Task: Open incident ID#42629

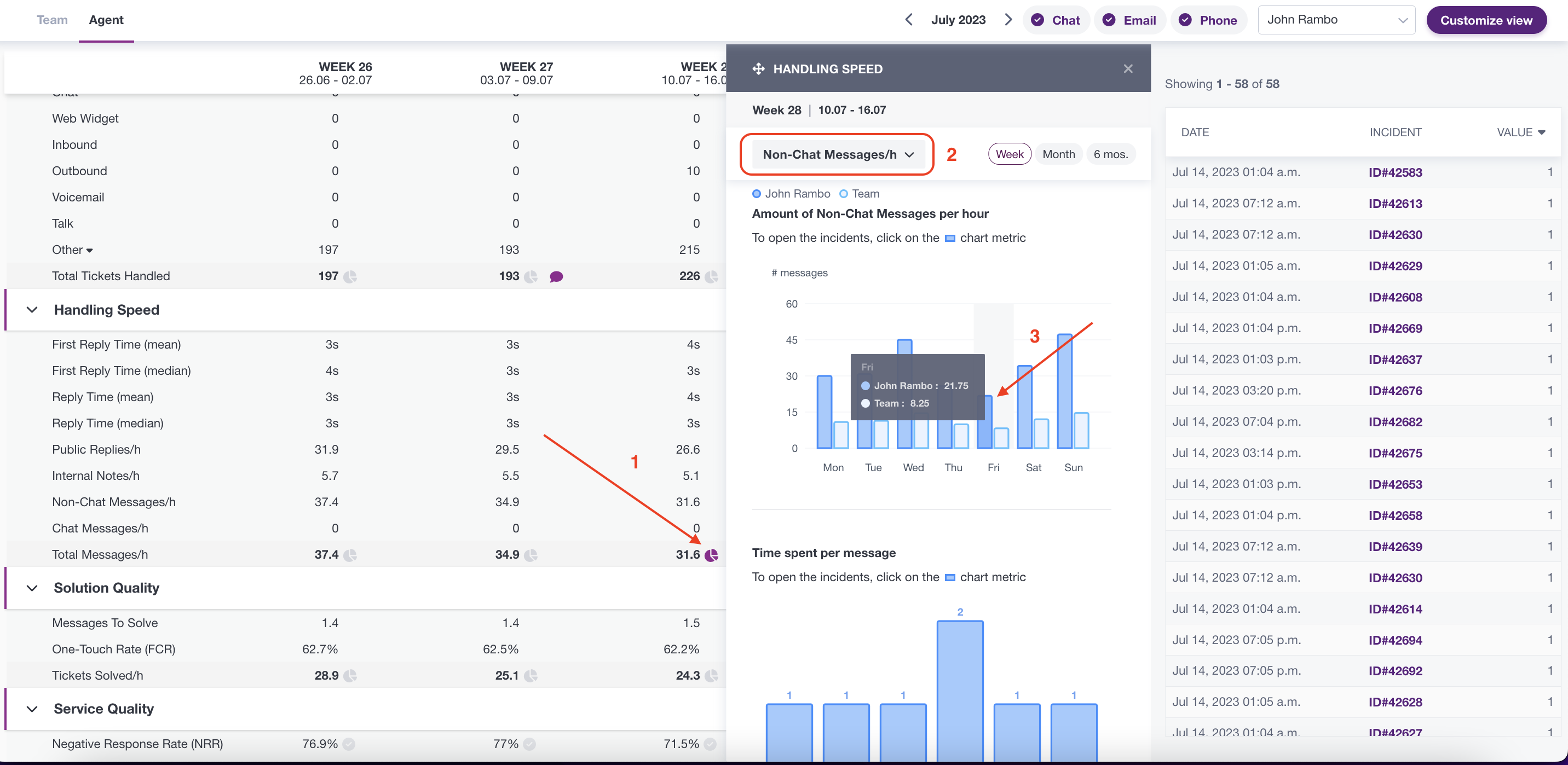Action: pyautogui.click(x=1395, y=266)
